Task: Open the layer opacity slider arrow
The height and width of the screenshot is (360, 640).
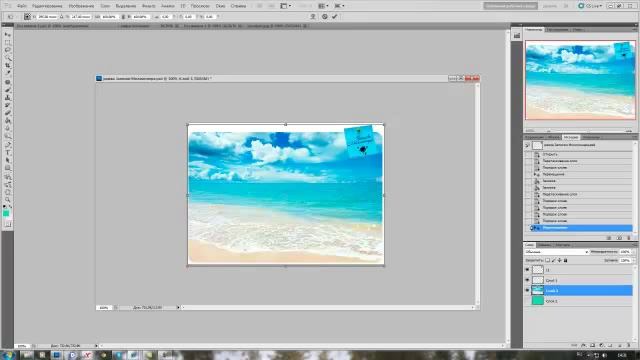Action: 633,252
